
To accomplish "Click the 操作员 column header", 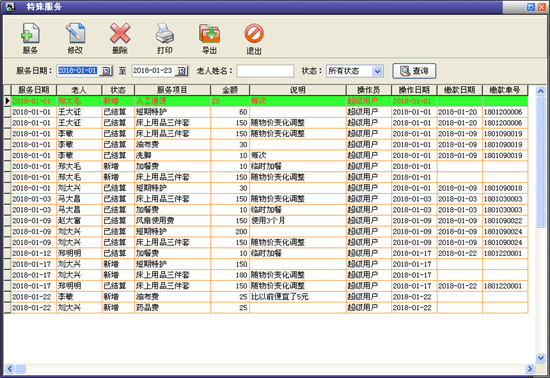I will [x=369, y=90].
